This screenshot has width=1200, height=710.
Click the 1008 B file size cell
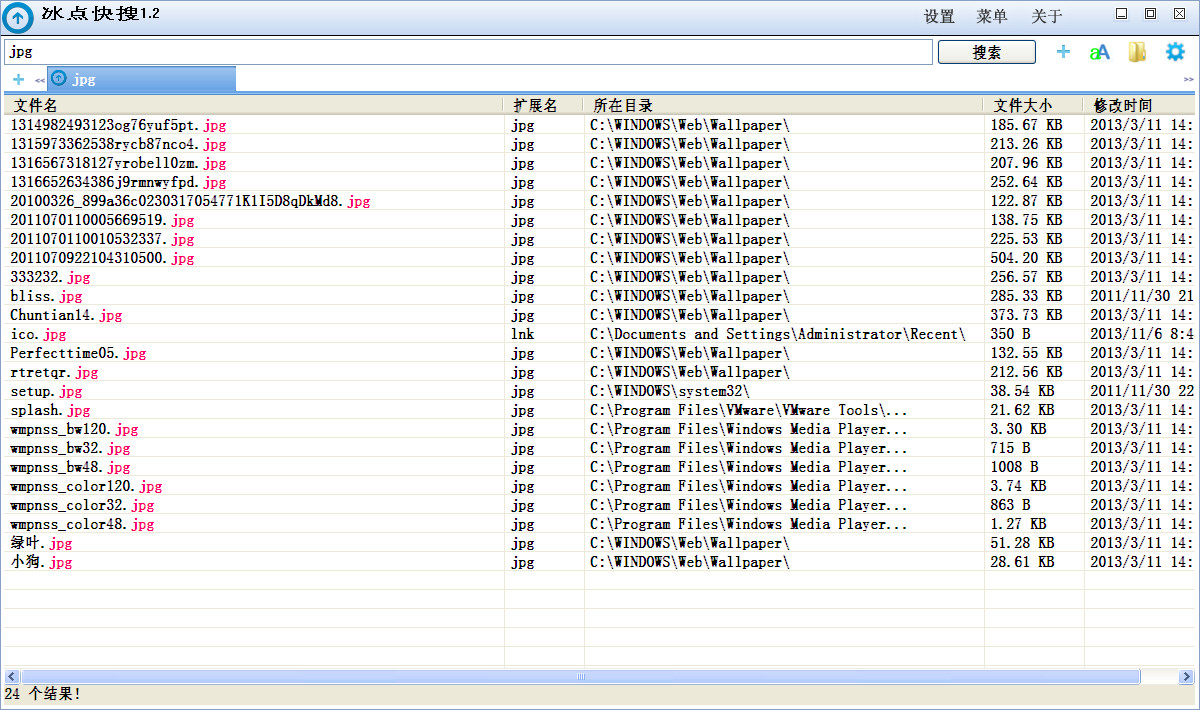(x=1014, y=467)
